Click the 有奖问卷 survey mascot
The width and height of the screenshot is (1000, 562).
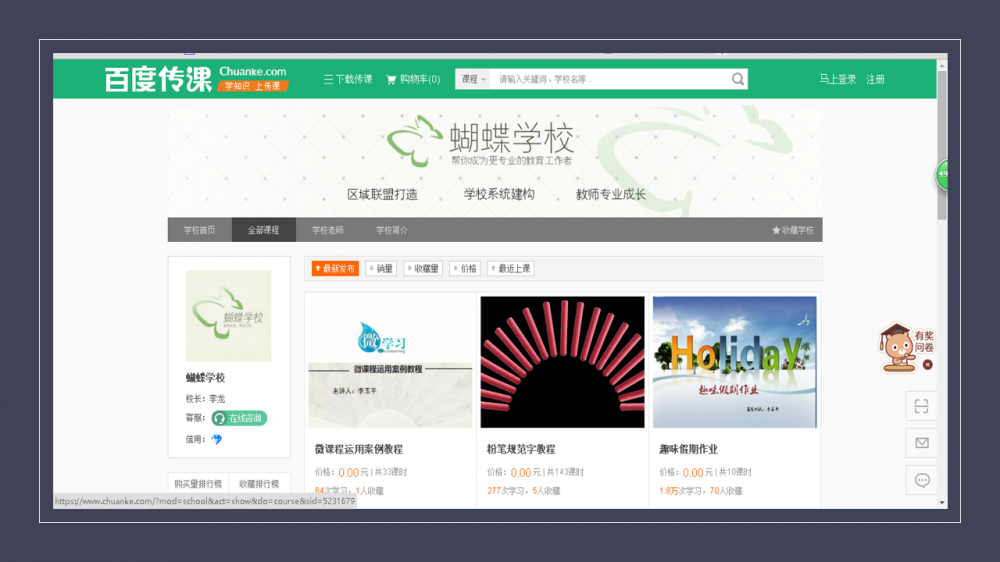(900, 347)
